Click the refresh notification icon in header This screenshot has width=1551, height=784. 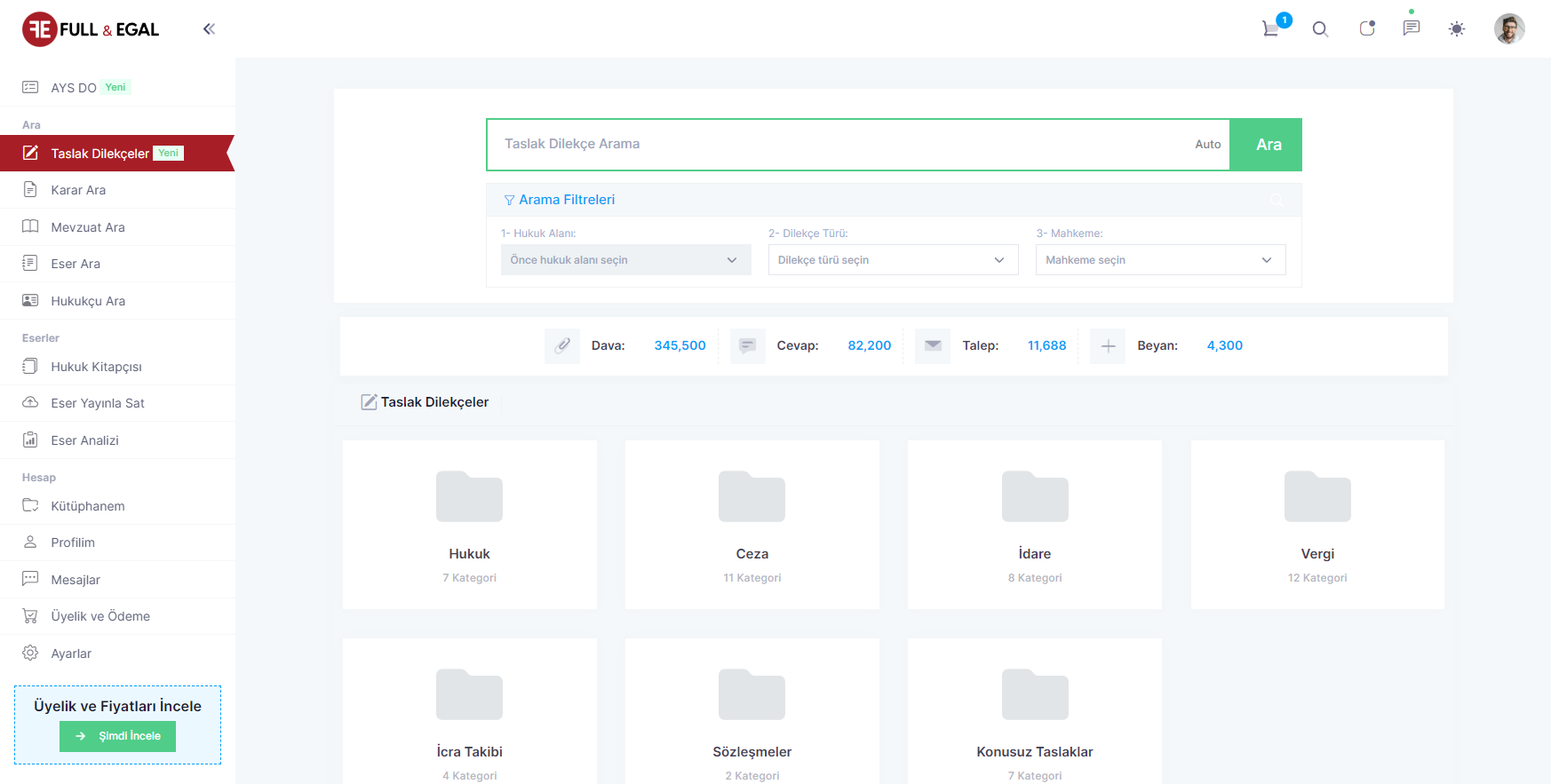pos(1366,29)
